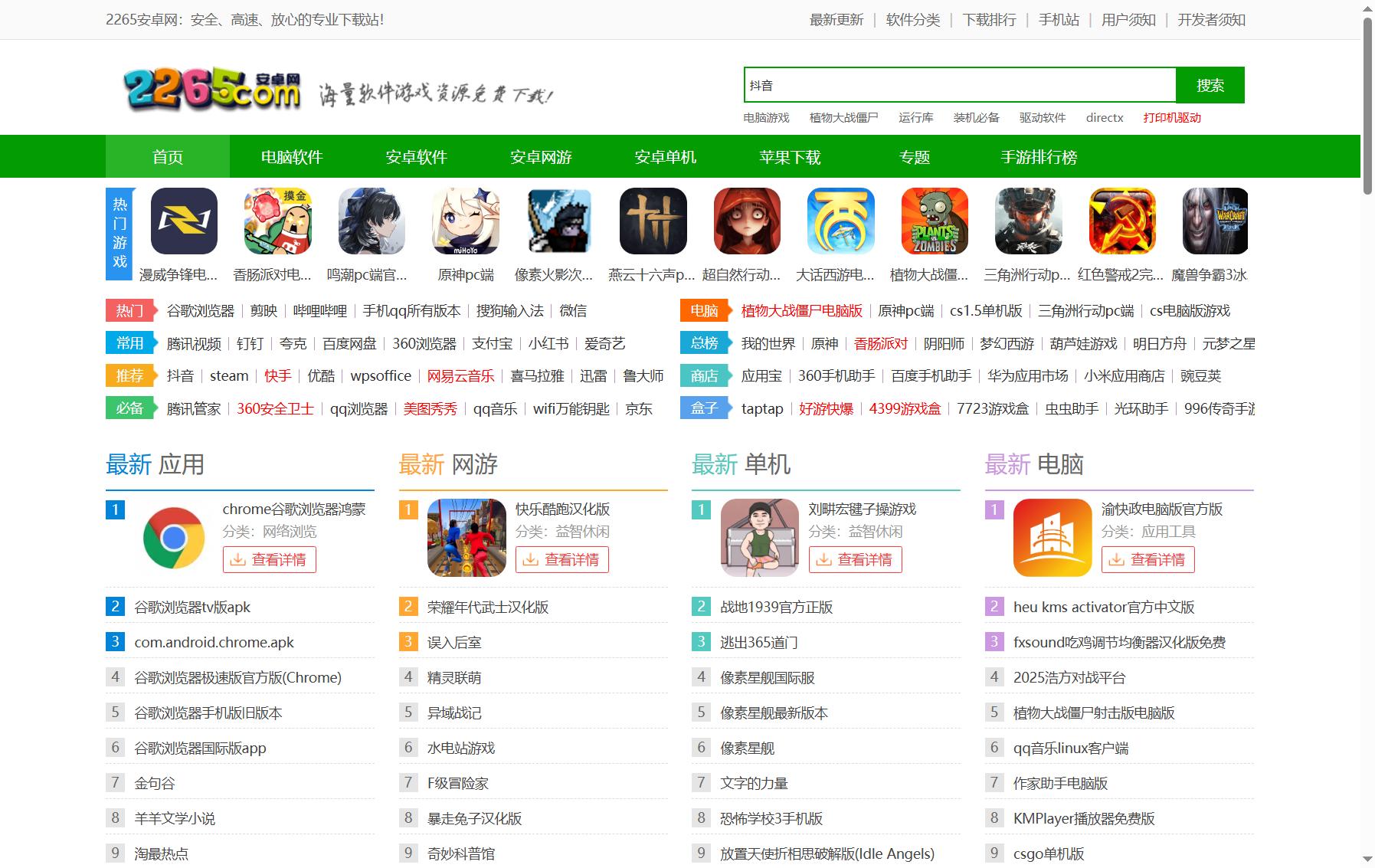The width and height of the screenshot is (1375, 868).
Task: Click the 2265.com 安卓网 site logo
Action: point(212,90)
